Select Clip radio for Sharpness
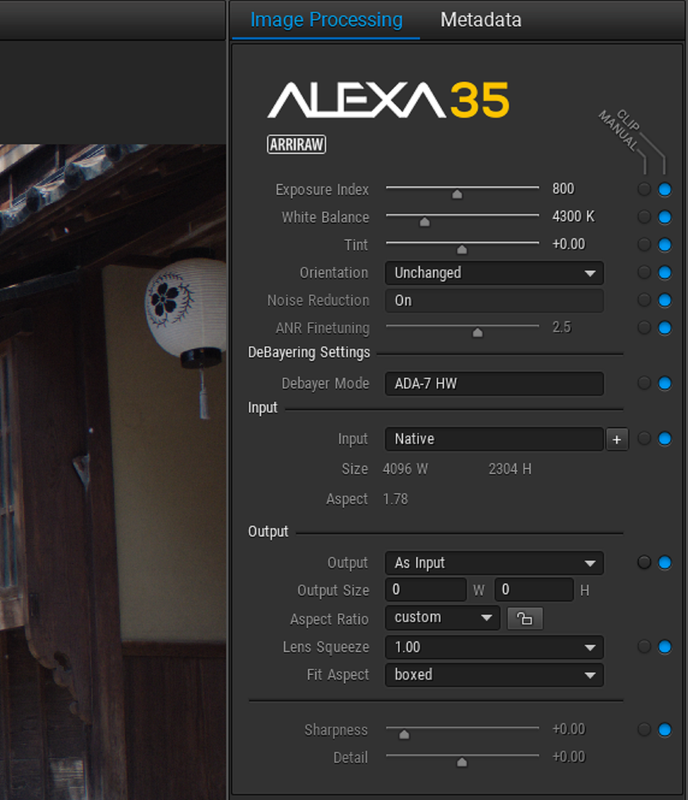This screenshot has height=800, width=688. [x=665, y=730]
